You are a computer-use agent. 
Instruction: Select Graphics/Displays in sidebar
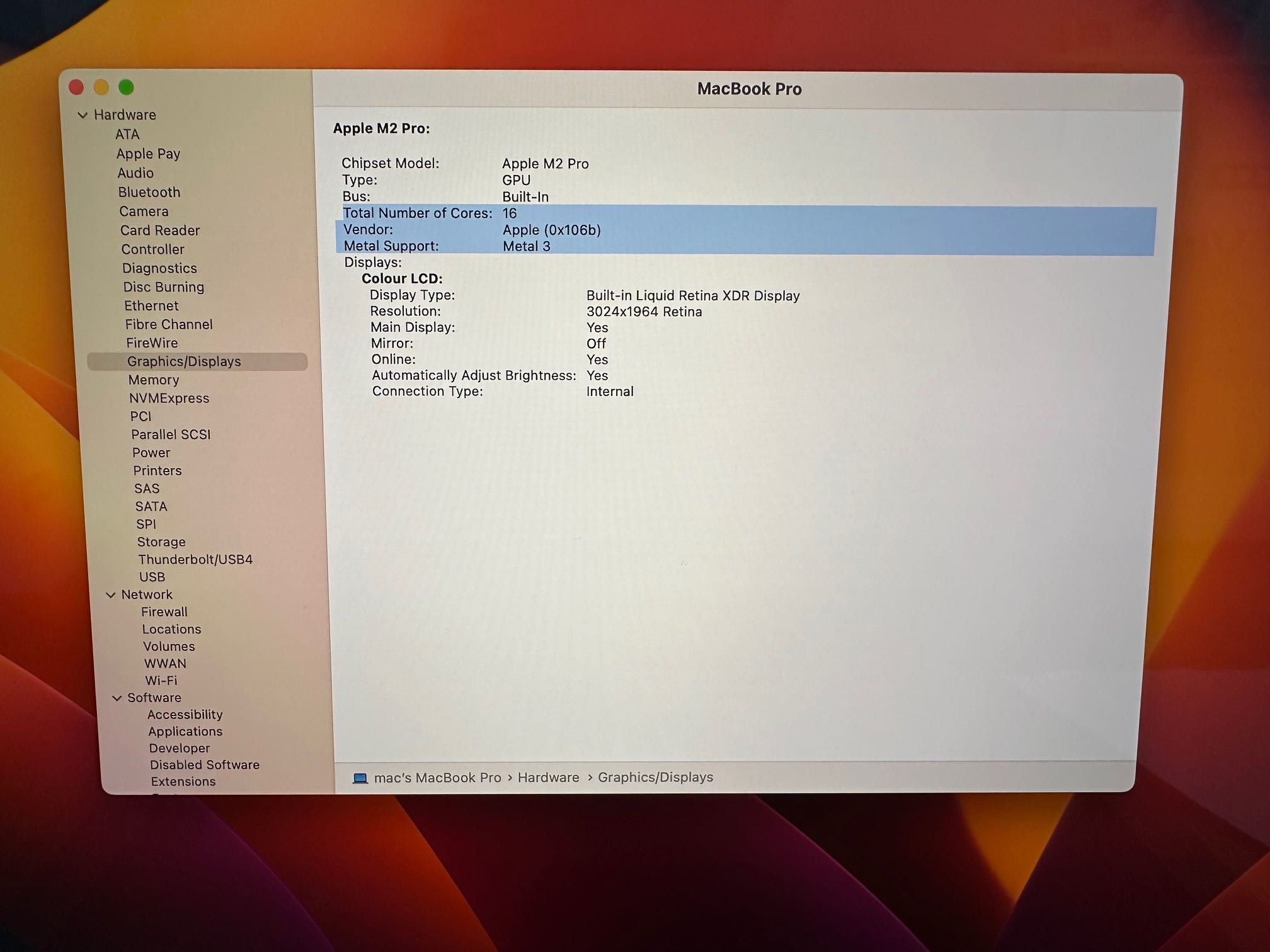click(197, 361)
